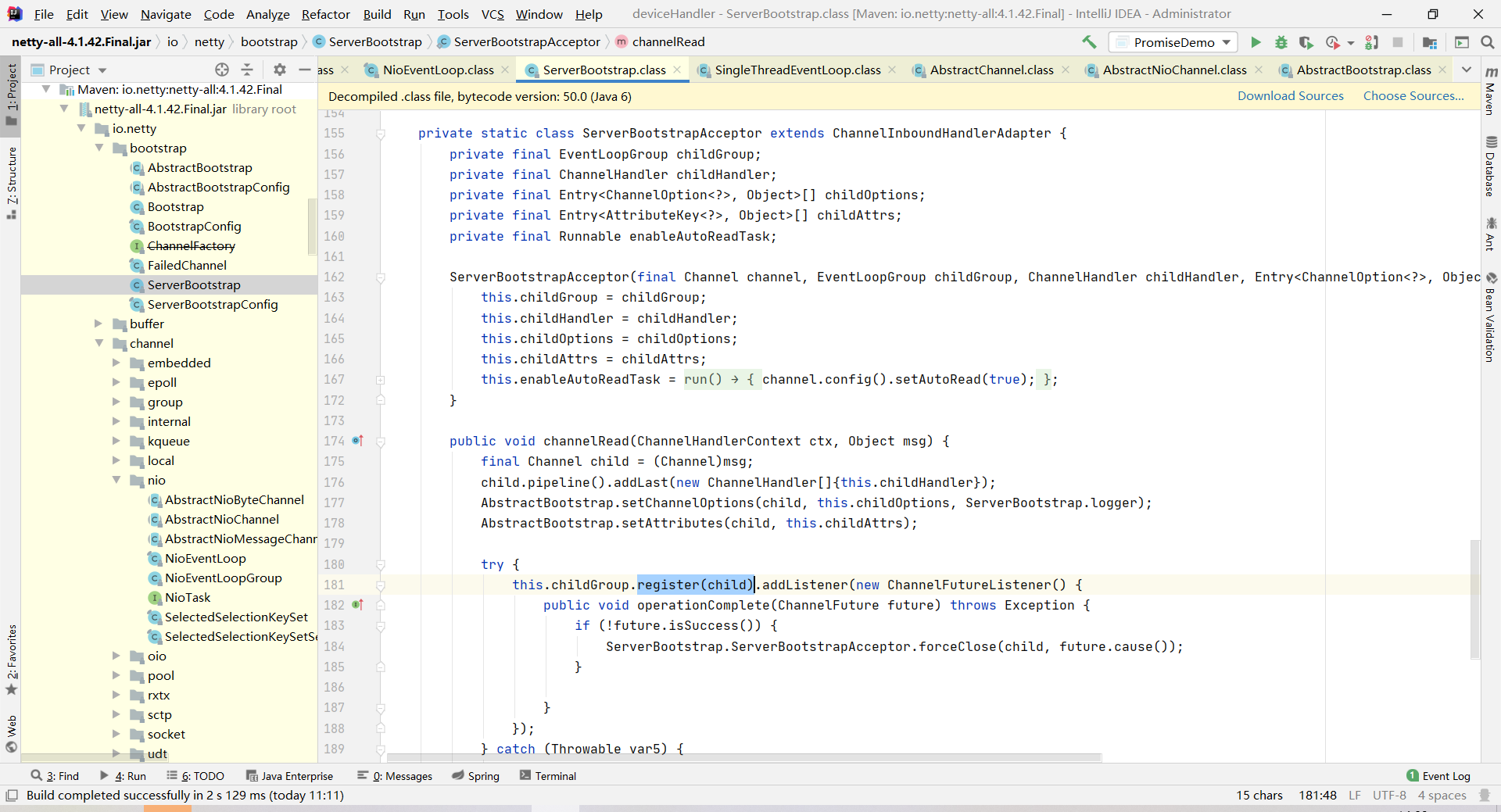Image resolution: width=1501 pixels, height=812 pixels.
Task: Select NioEventLoopGroup in project tree
Action: (x=223, y=578)
